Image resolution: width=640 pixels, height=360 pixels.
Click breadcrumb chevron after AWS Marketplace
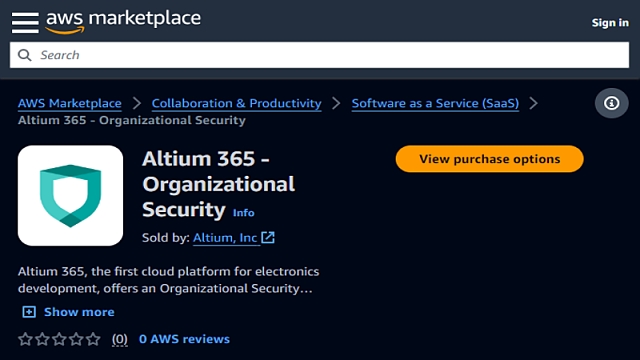[x=137, y=103]
